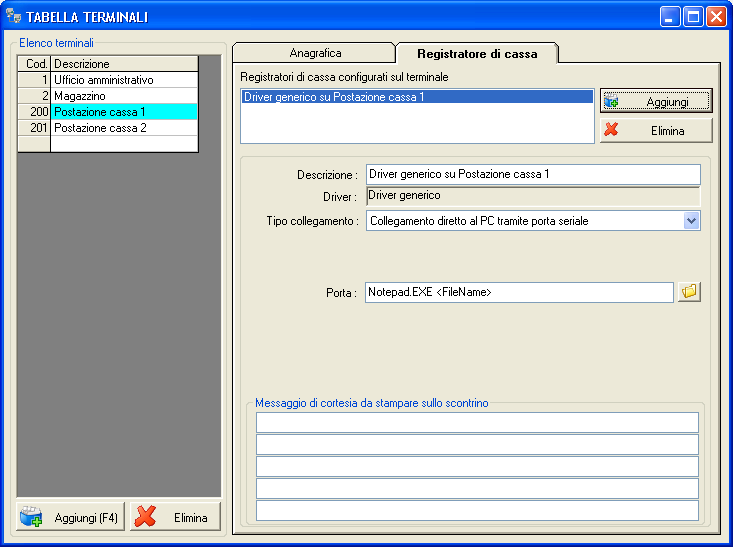733x547 pixels.
Task: Switch to the Anagrafica tab
Action: click(315, 53)
